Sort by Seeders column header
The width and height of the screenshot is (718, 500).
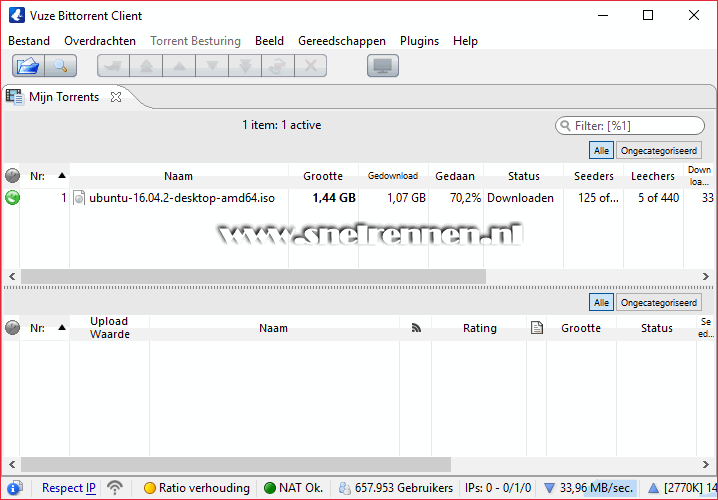[593, 176]
